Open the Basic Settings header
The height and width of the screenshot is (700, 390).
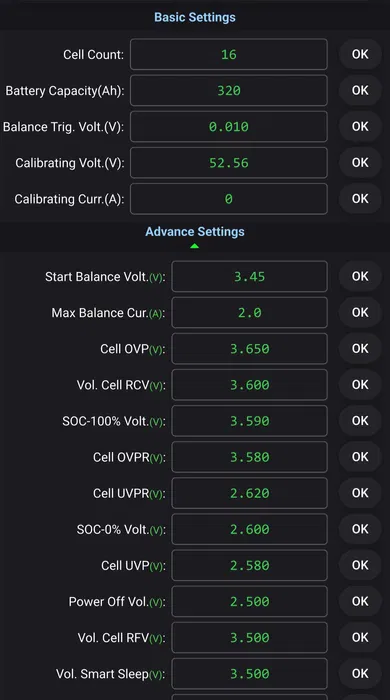click(x=195, y=17)
